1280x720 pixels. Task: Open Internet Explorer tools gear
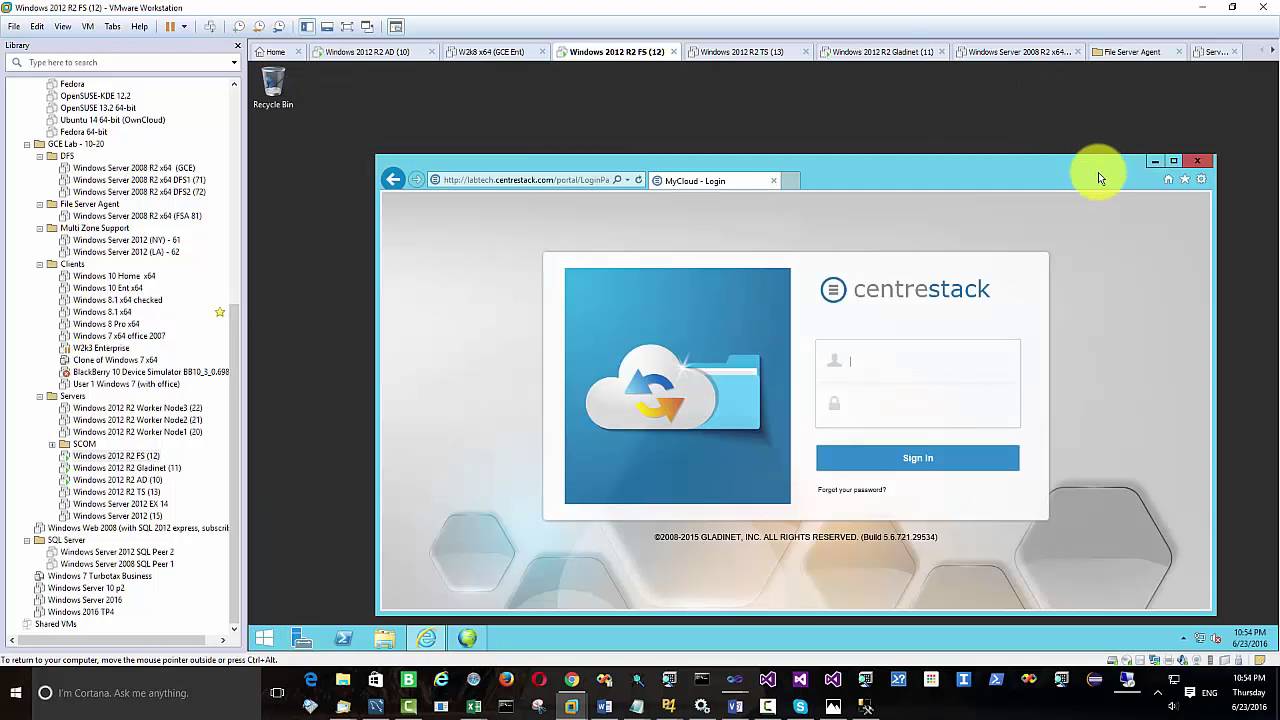(1201, 179)
